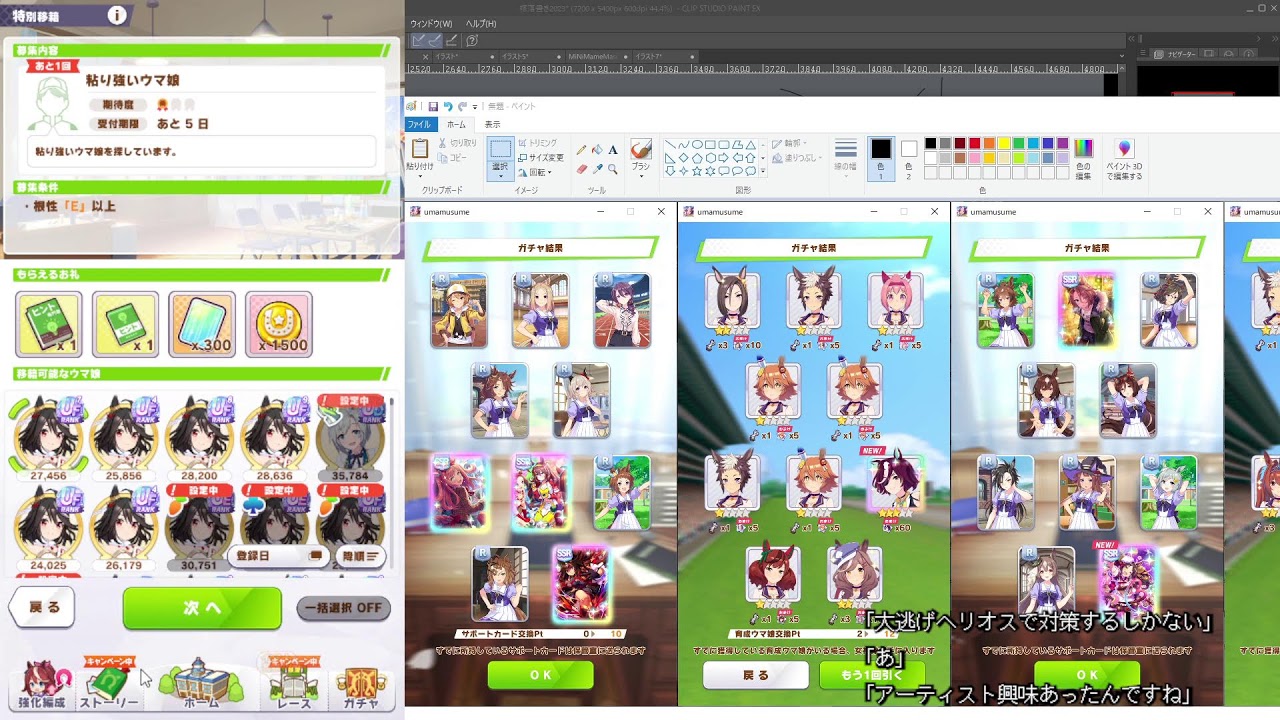Viewport: 1280px width, 720px height.
Task: Click the Magnifier tool in Paint
Action: pos(613,169)
